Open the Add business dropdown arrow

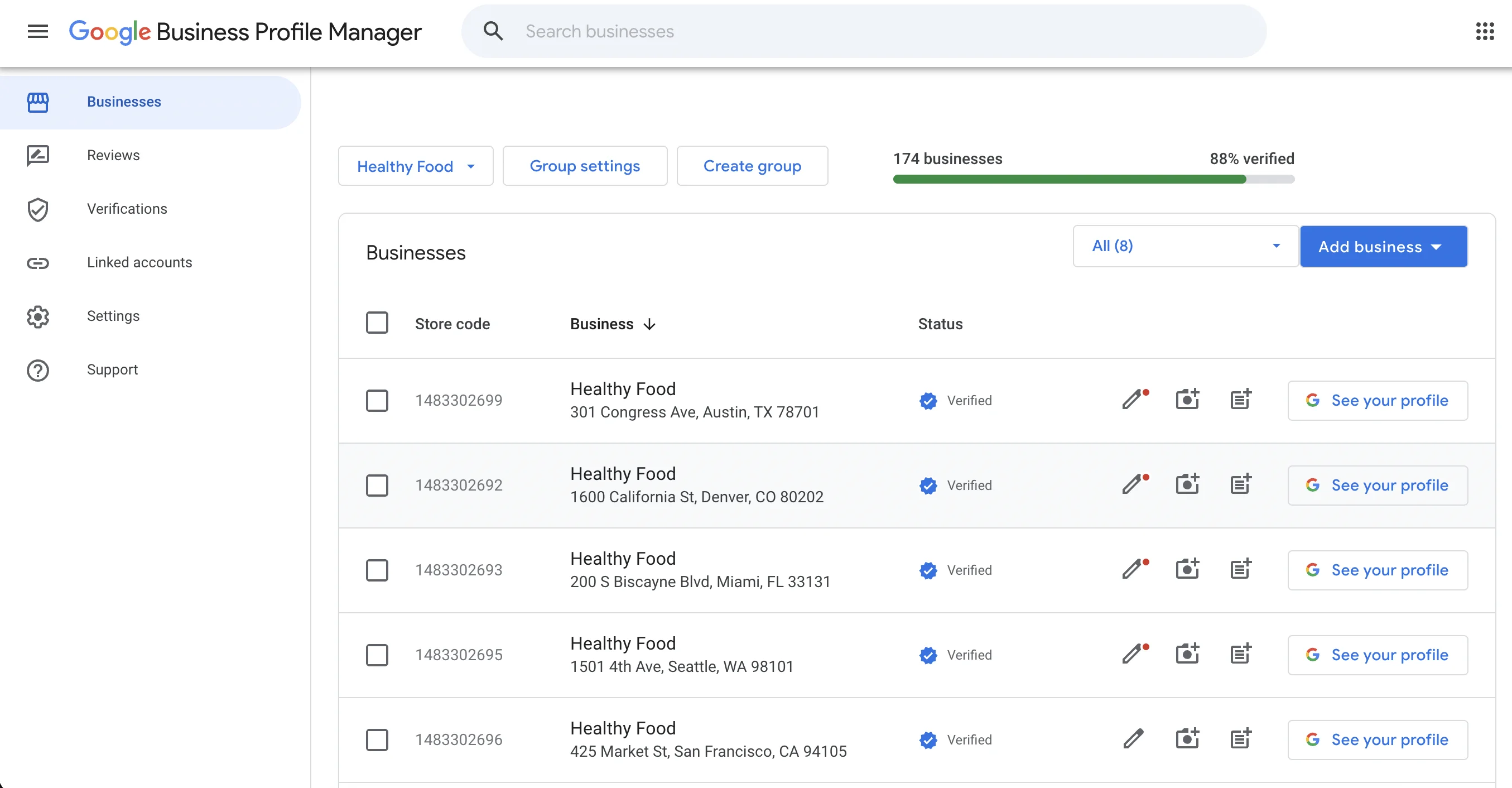tap(1436, 247)
